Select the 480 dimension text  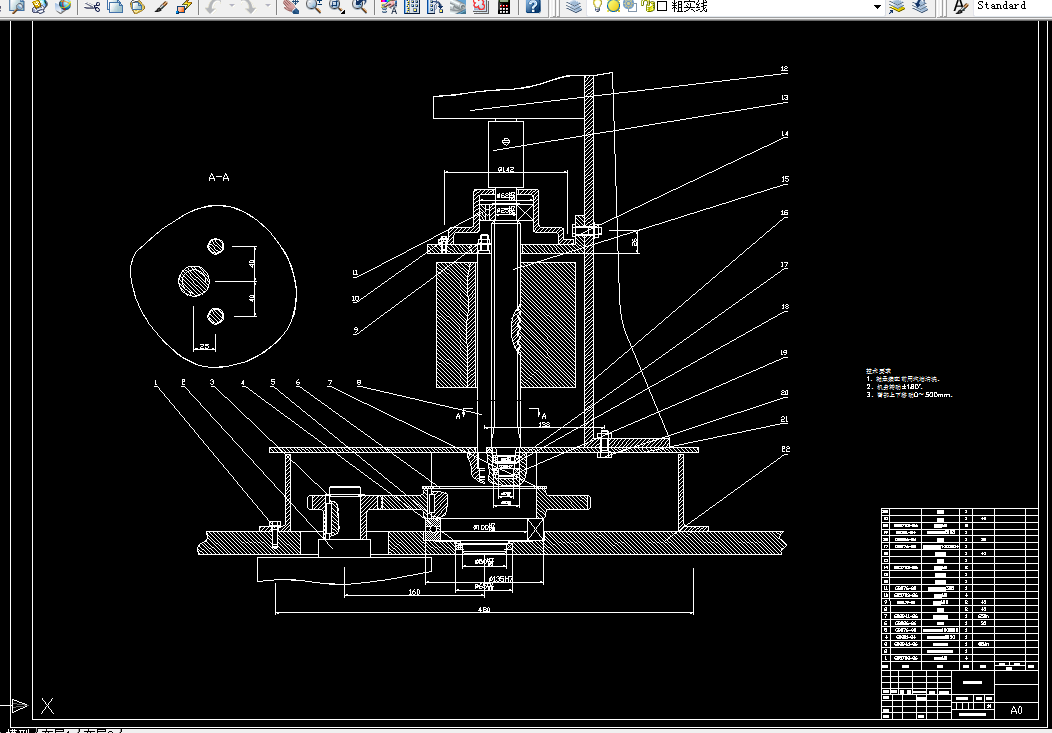coord(484,610)
